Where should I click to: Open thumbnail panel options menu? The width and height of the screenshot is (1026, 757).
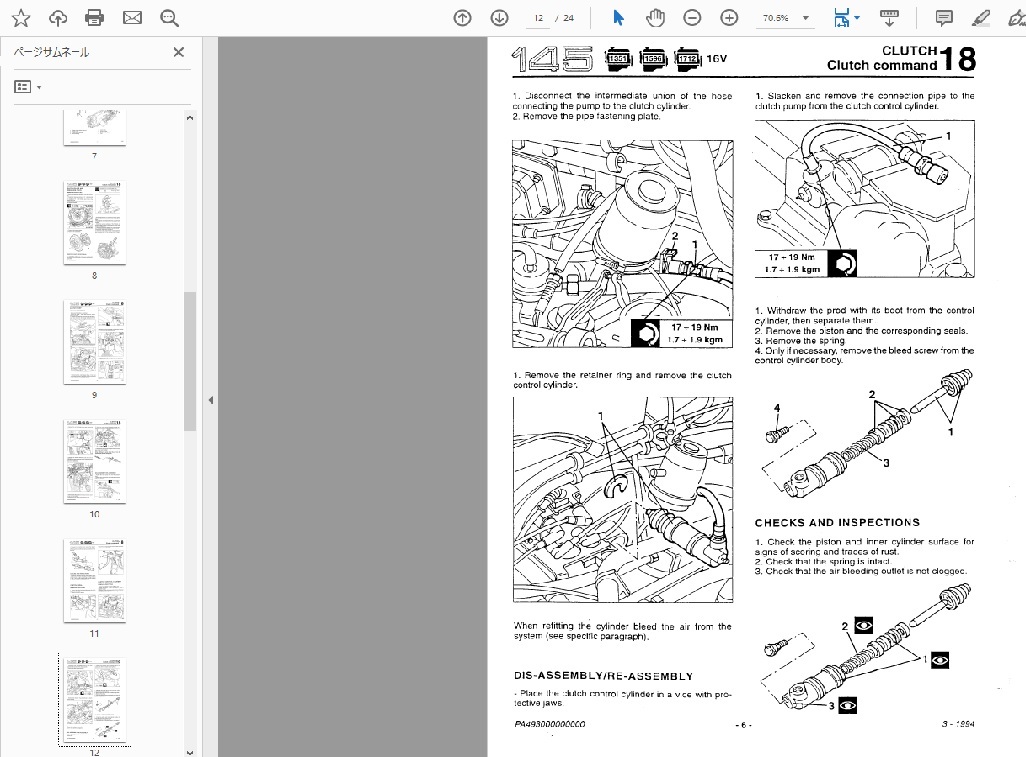point(27,86)
